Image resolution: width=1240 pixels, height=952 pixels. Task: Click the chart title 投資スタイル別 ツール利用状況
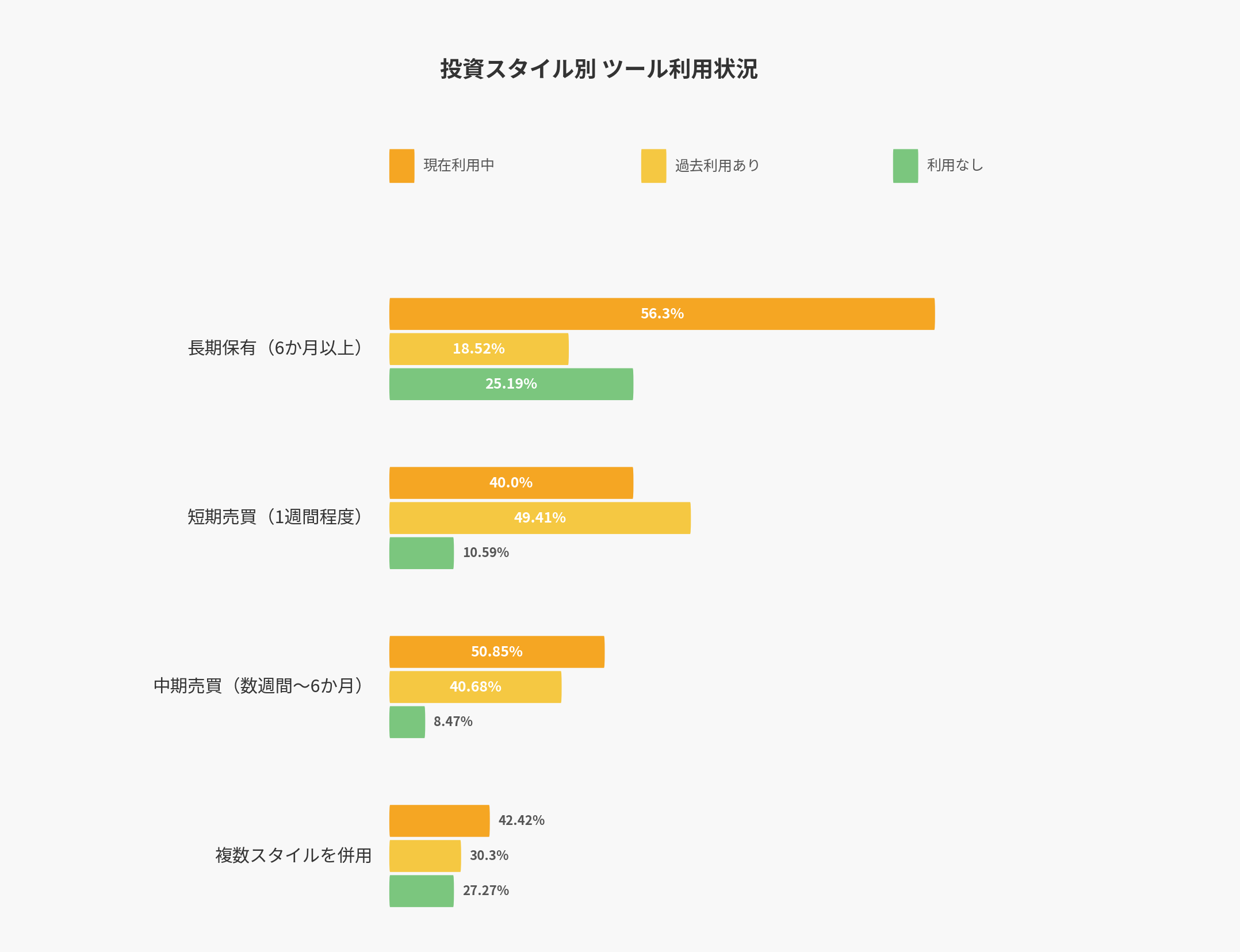[599, 69]
